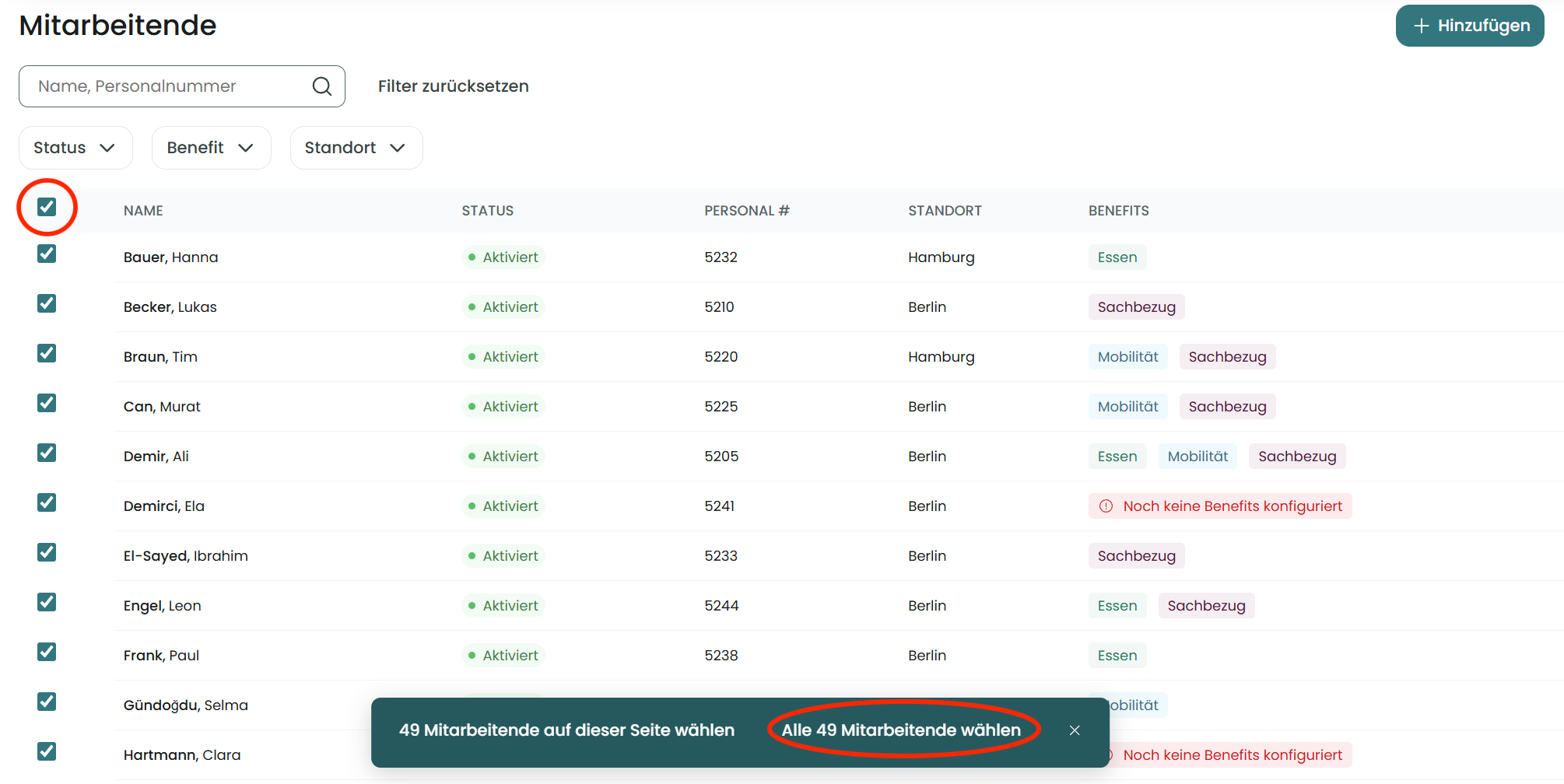Focus the Name, Personalnummer search field
This screenshot has width=1564, height=784.
167,86
